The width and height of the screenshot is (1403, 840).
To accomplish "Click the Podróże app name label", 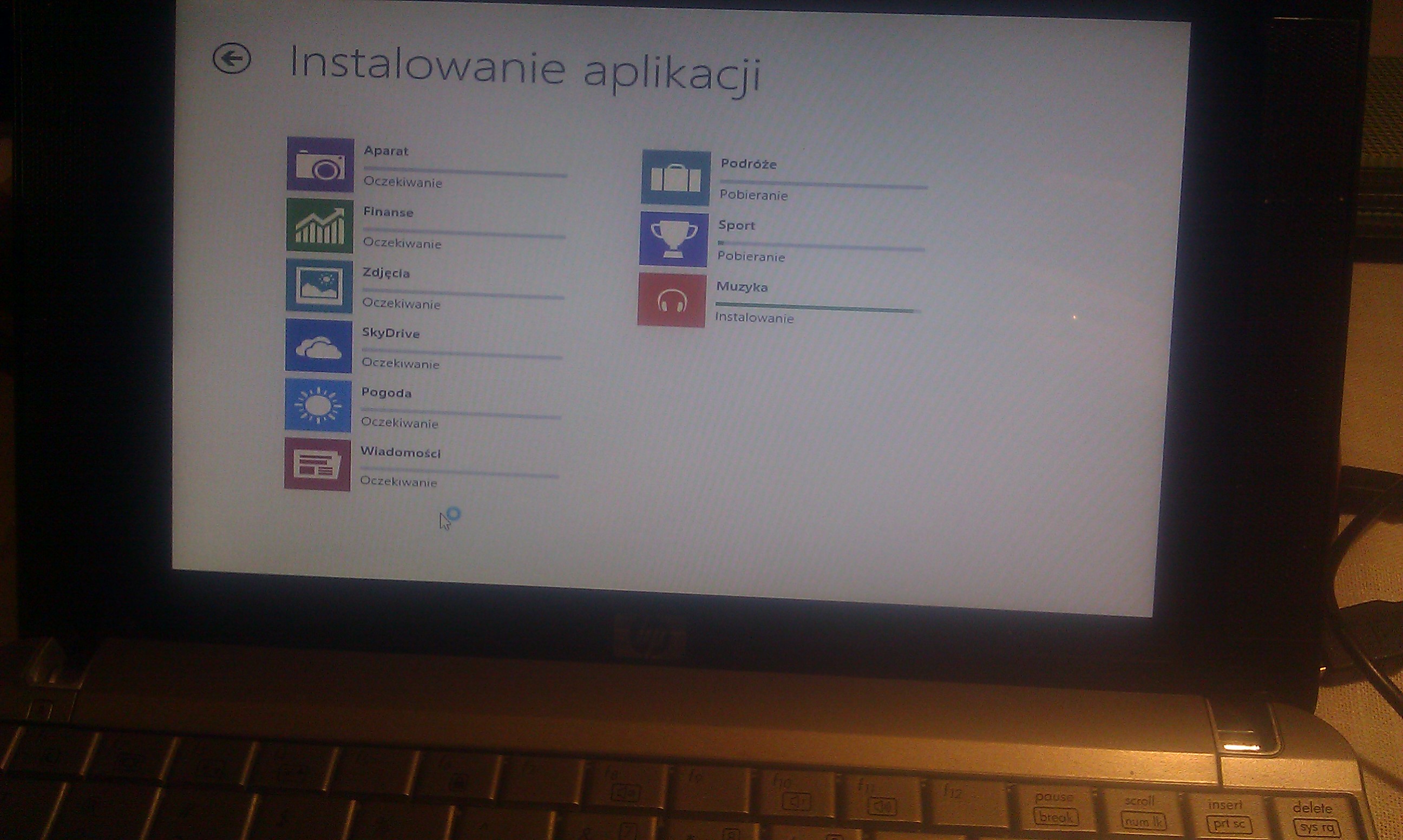I will pyautogui.click(x=748, y=164).
